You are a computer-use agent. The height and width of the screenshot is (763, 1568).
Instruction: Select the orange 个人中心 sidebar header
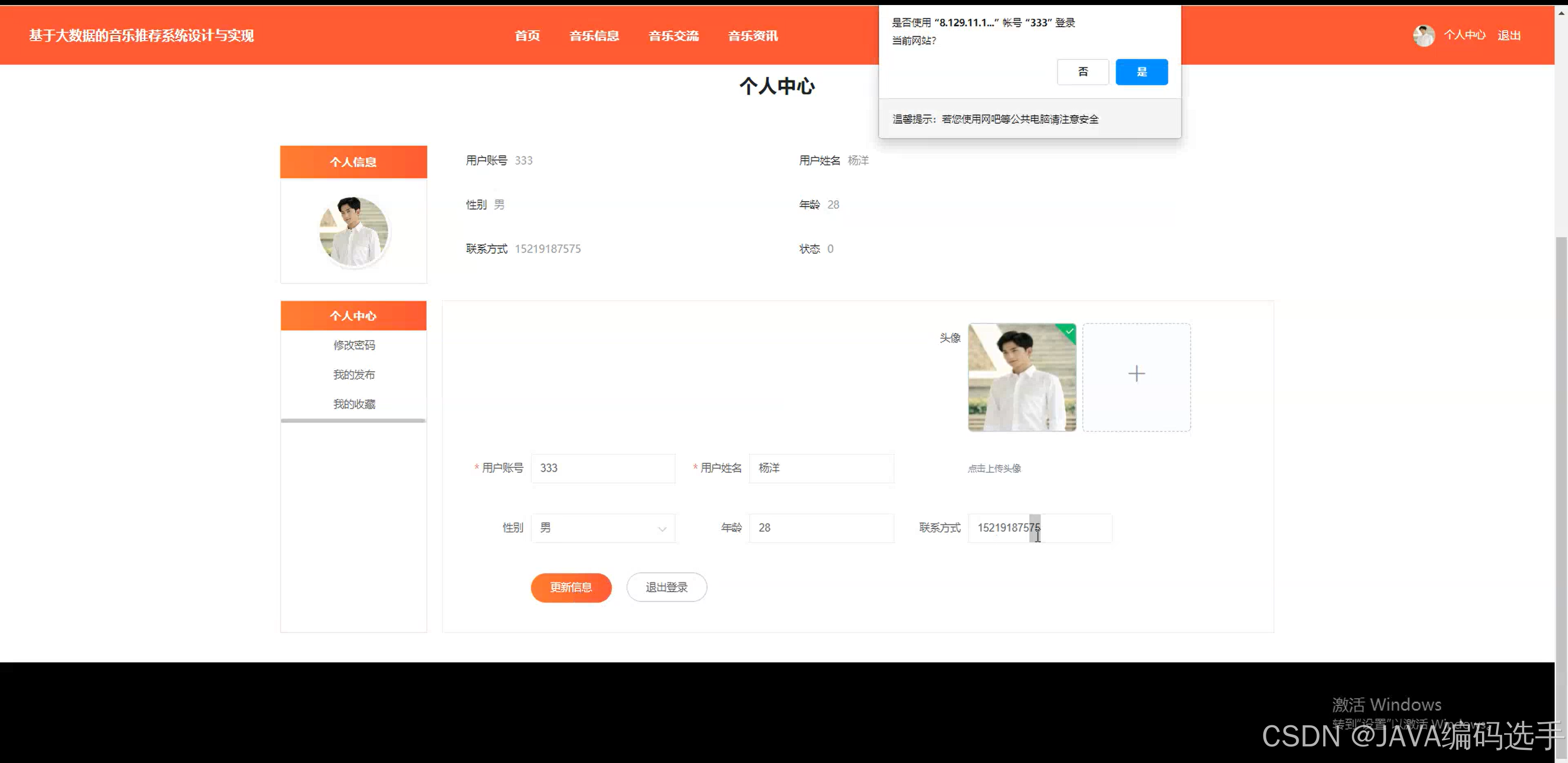tap(353, 315)
